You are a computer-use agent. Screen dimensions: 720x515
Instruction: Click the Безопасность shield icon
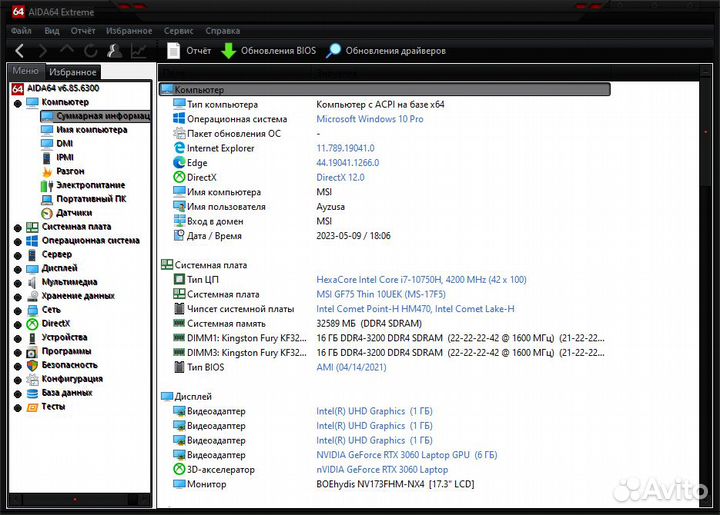point(32,365)
